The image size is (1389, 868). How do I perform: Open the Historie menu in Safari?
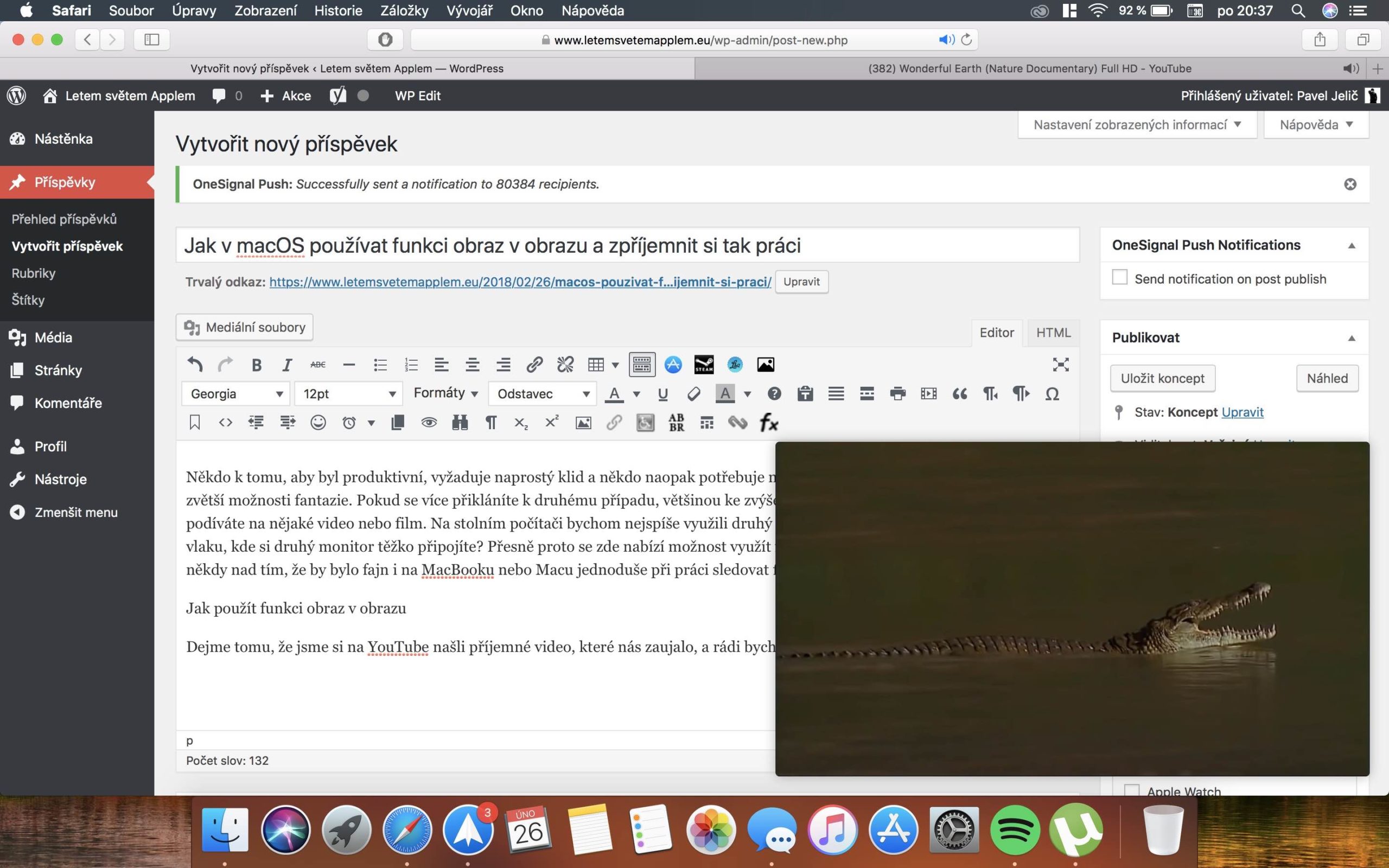[338, 10]
